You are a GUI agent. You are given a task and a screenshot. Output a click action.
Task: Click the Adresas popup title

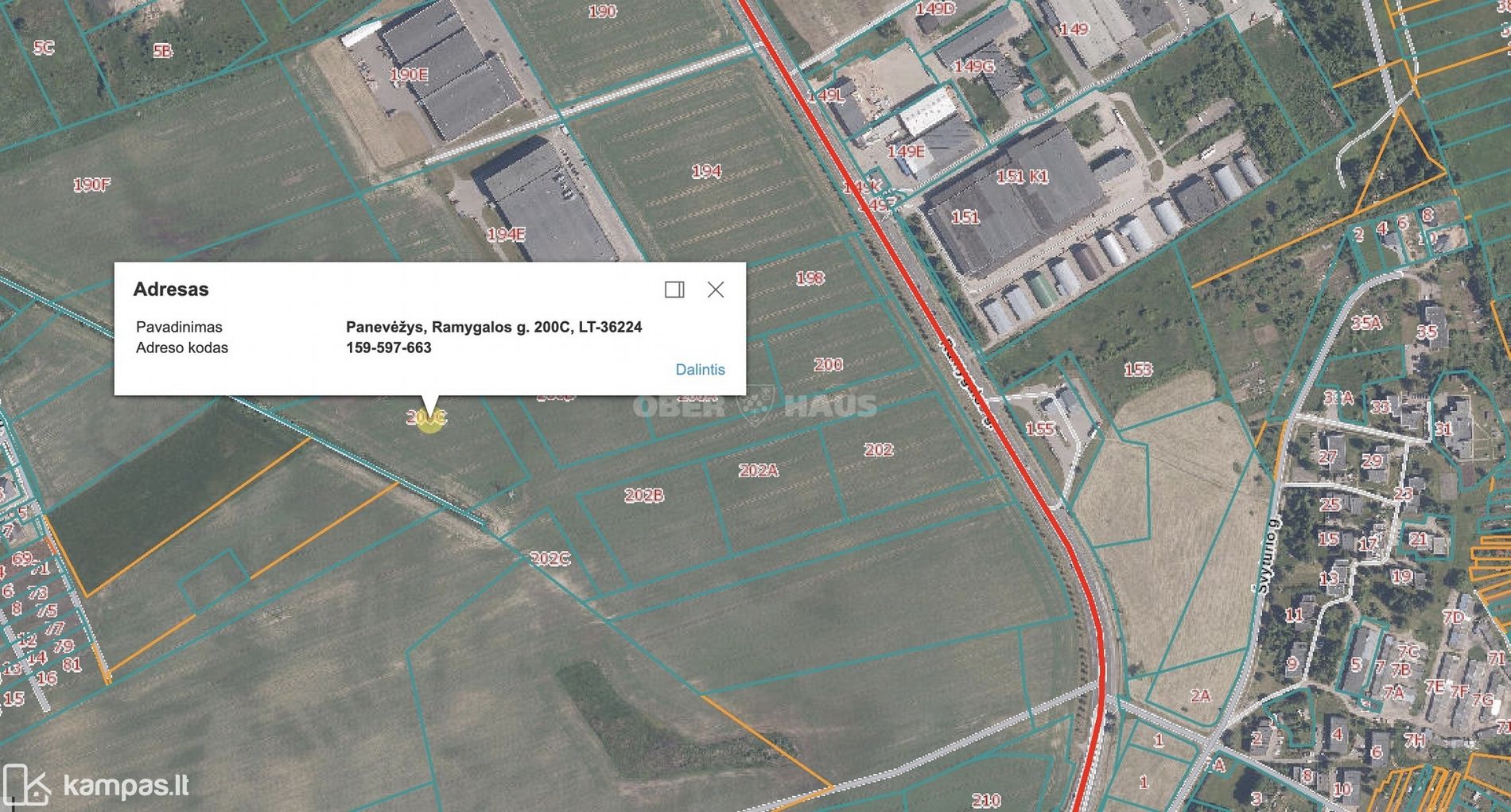(171, 289)
